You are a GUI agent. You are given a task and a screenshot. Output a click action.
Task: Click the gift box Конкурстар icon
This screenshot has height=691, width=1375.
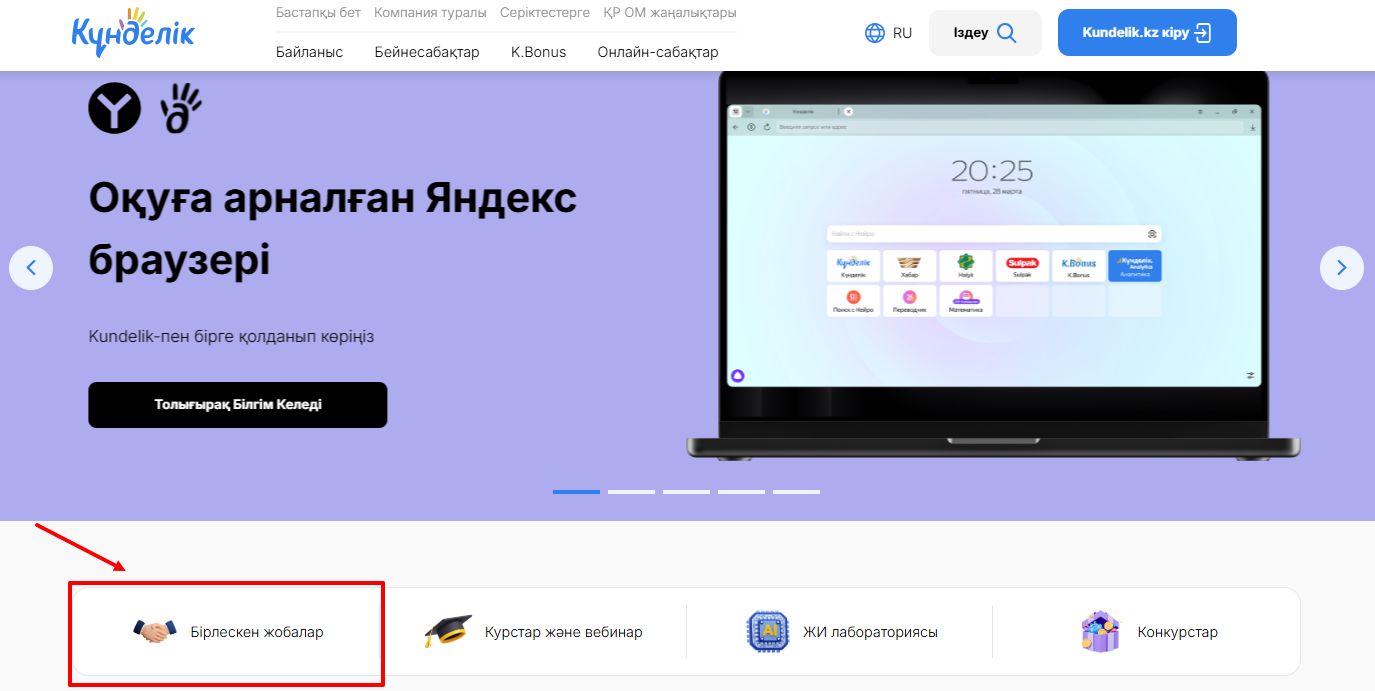1100,632
